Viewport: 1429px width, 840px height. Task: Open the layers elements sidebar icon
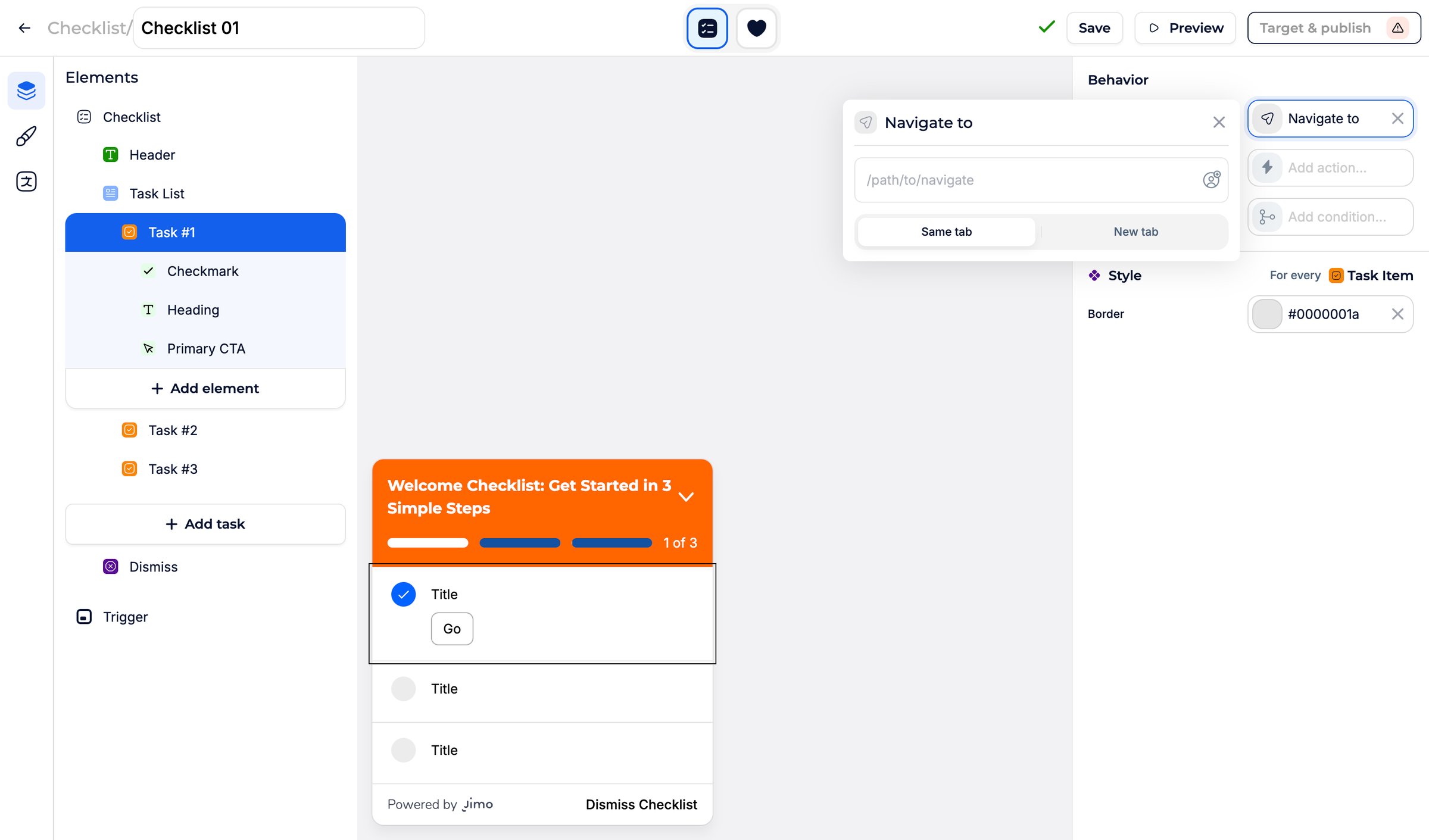26,90
